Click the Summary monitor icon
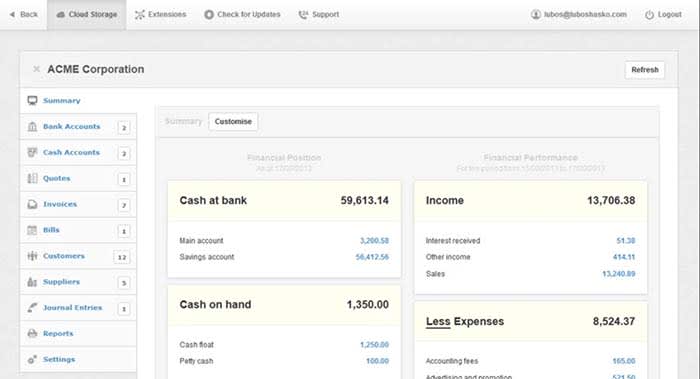 pyautogui.click(x=32, y=100)
